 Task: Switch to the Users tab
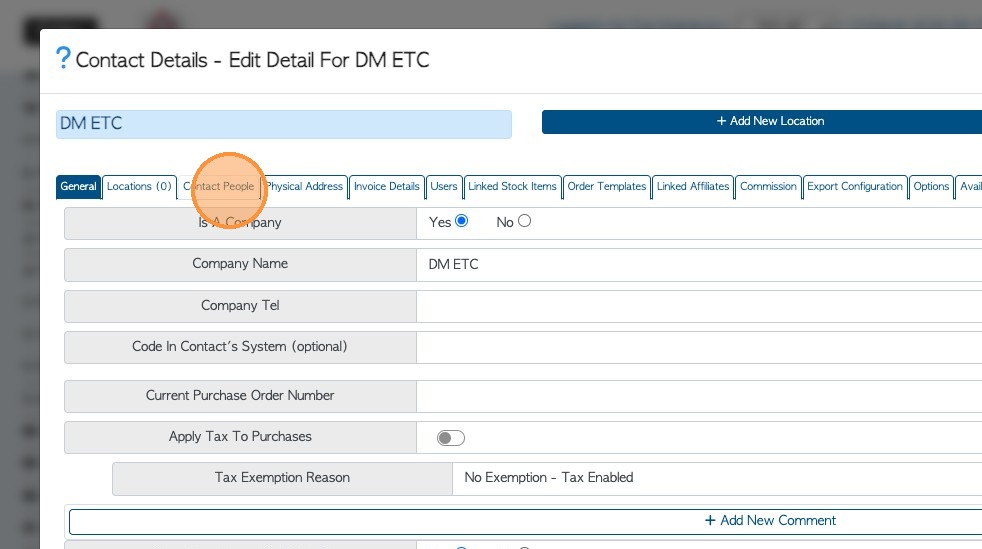(444, 187)
